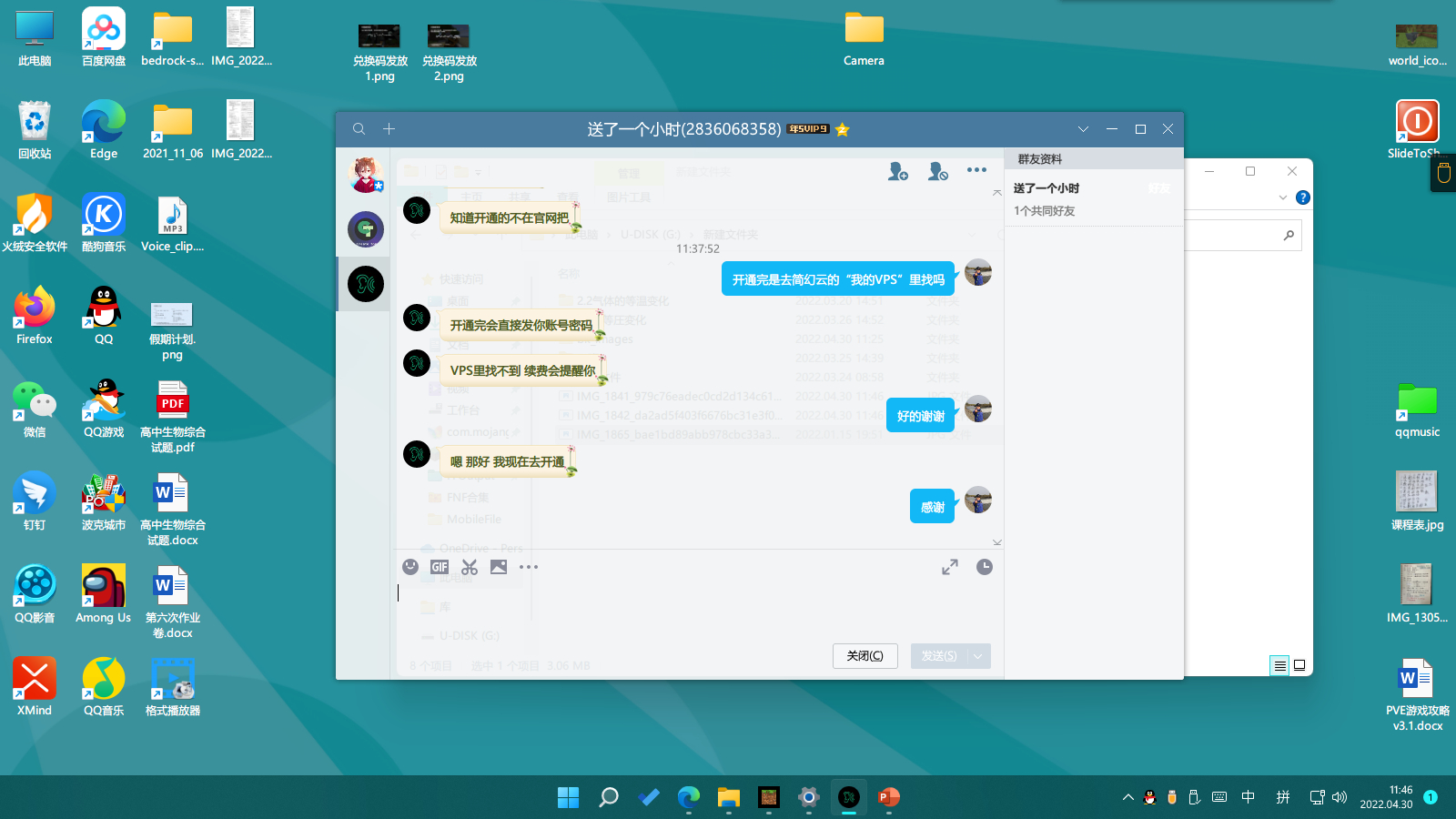The height and width of the screenshot is (819, 1456).
Task: Open the QQ title bar dropdown menu
Action: pyautogui.click(x=1083, y=129)
